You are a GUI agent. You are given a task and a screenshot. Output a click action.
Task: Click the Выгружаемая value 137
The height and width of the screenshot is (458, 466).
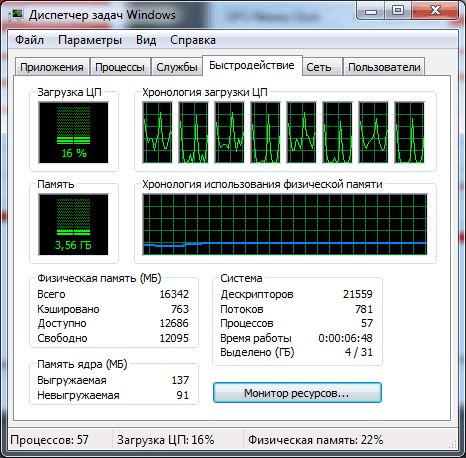click(180, 380)
